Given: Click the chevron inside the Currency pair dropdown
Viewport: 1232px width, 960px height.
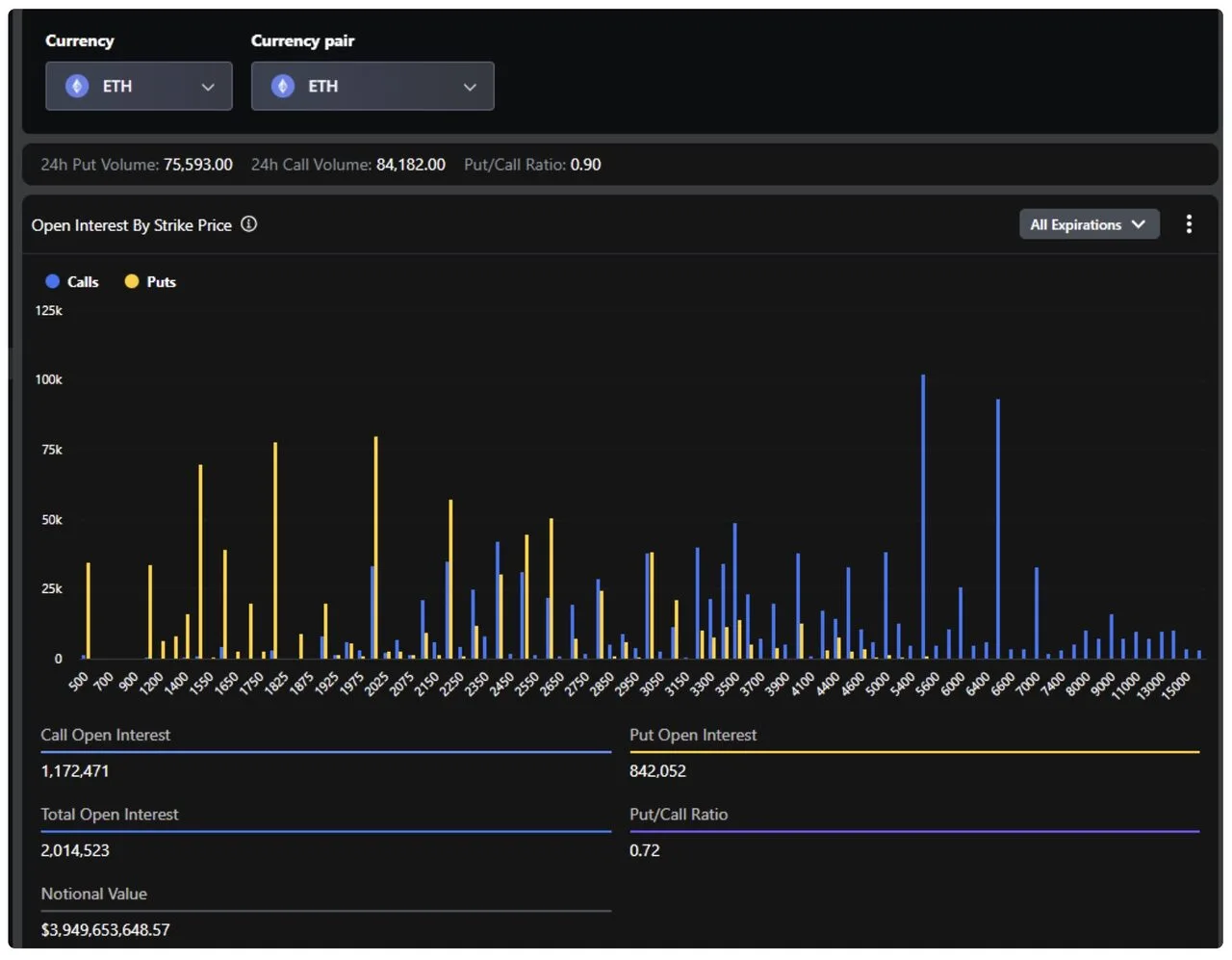Looking at the screenshot, I should [x=470, y=86].
